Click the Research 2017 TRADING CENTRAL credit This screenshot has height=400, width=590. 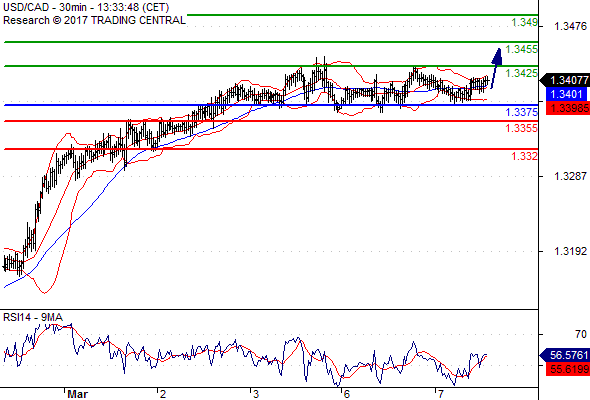pos(94,20)
